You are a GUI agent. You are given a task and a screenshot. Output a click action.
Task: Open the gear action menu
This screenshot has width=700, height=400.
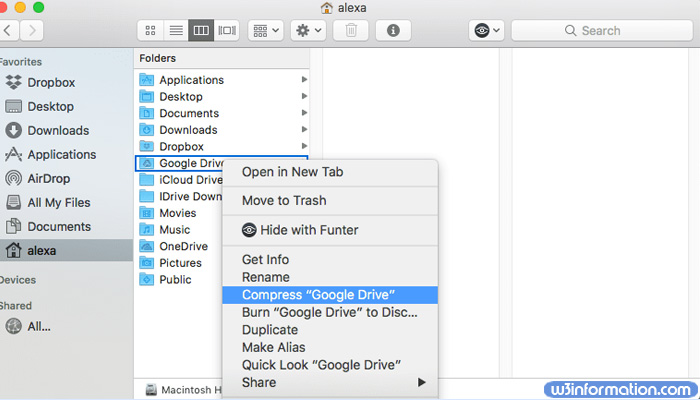tap(308, 30)
